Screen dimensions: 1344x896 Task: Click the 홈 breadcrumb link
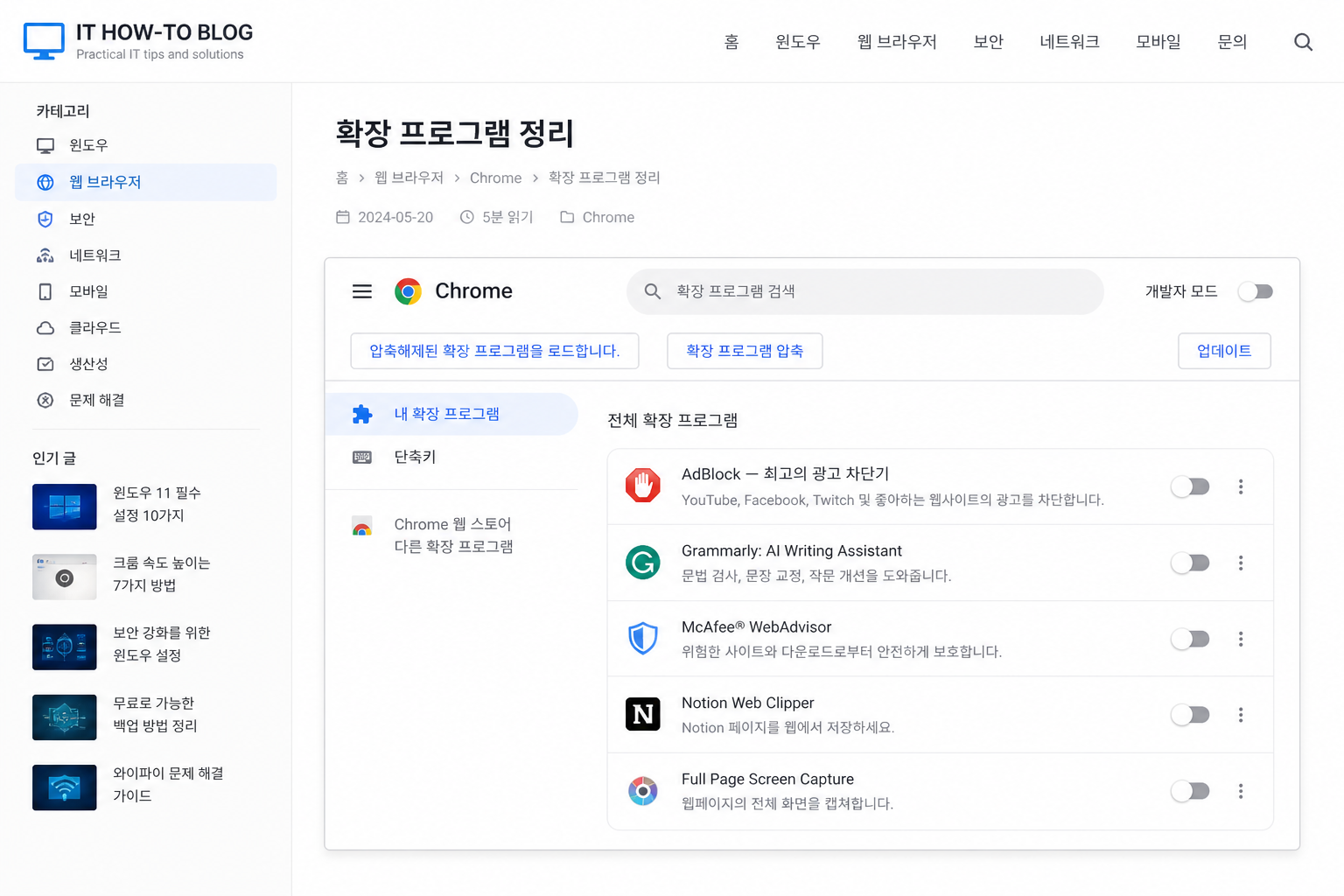click(x=342, y=178)
